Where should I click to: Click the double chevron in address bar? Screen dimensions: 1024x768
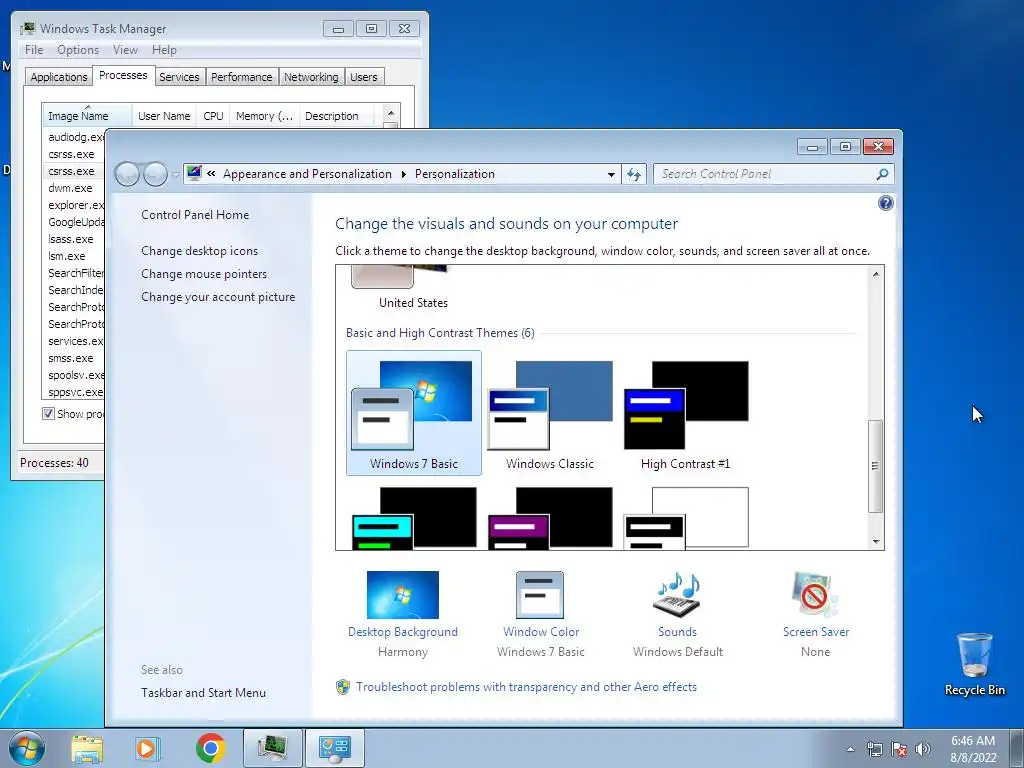211,173
